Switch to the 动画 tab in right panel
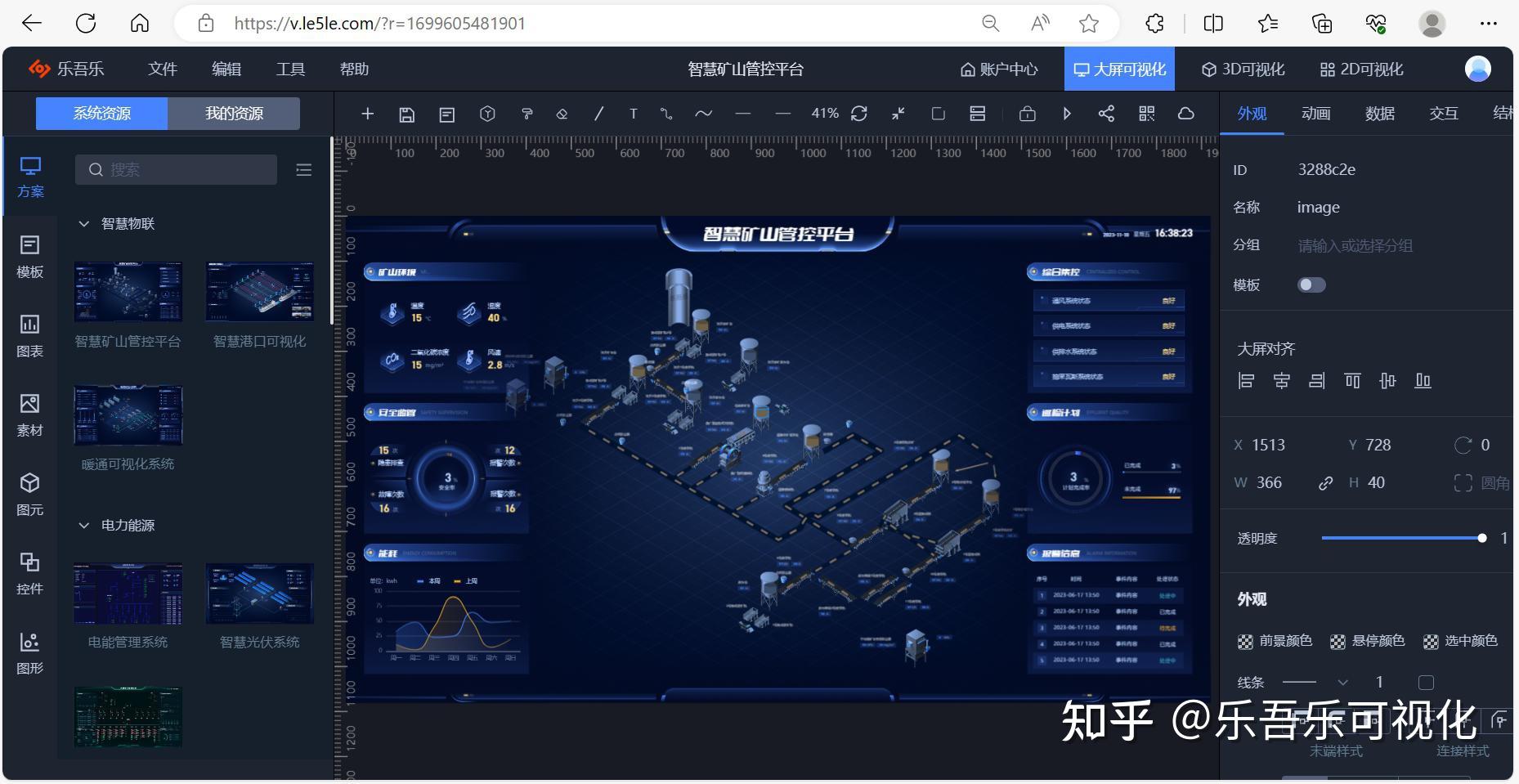Image resolution: width=1519 pixels, height=784 pixels. (x=1314, y=114)
